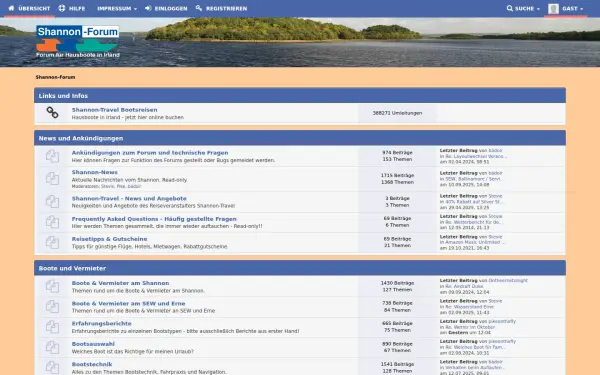600x375 pixels.
Task: Open last post 'Amazon Music Unlimited' link
Action: (x=475, y=242)
